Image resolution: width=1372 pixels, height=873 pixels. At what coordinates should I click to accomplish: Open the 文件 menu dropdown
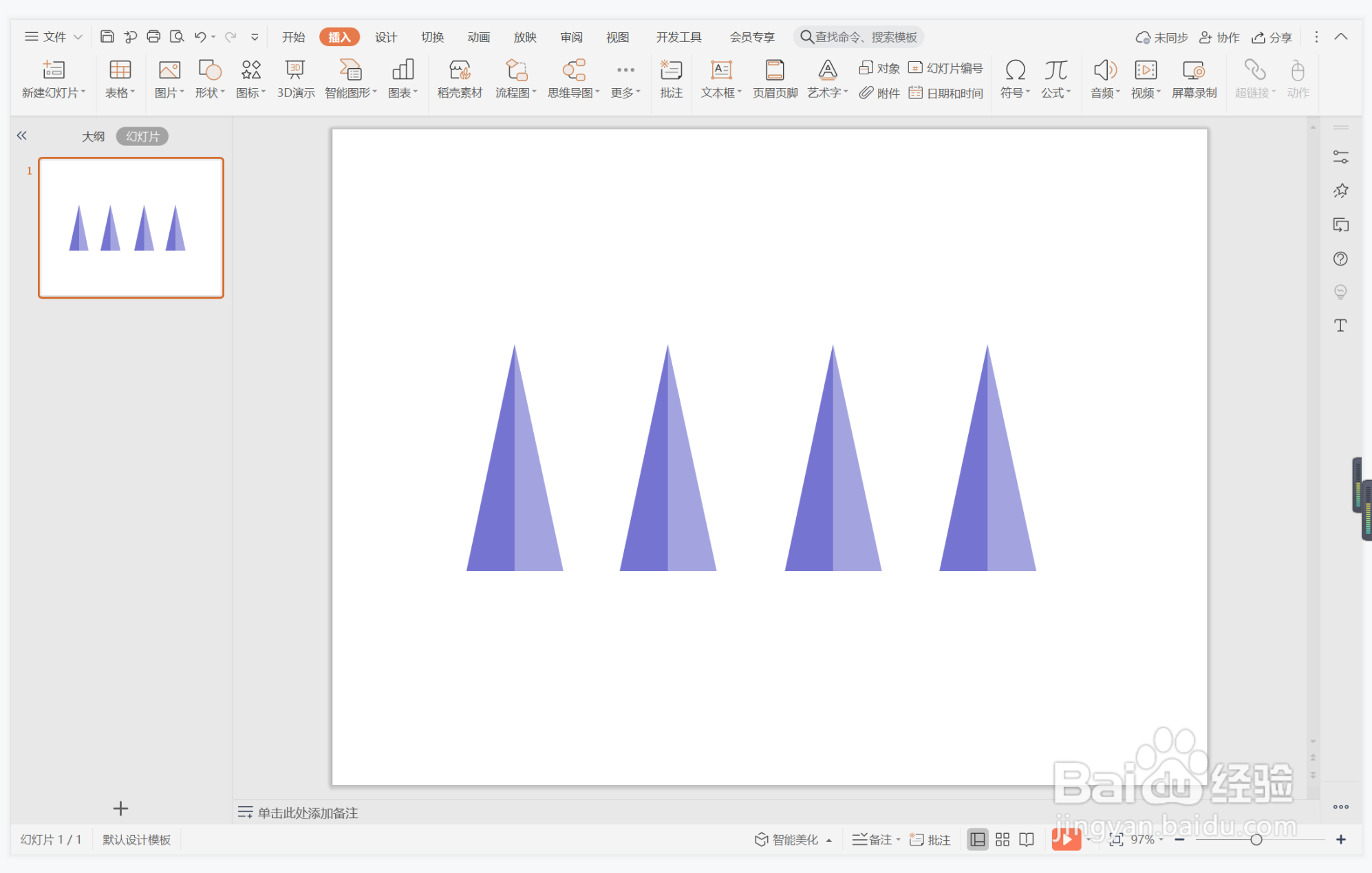pos(54,36)
